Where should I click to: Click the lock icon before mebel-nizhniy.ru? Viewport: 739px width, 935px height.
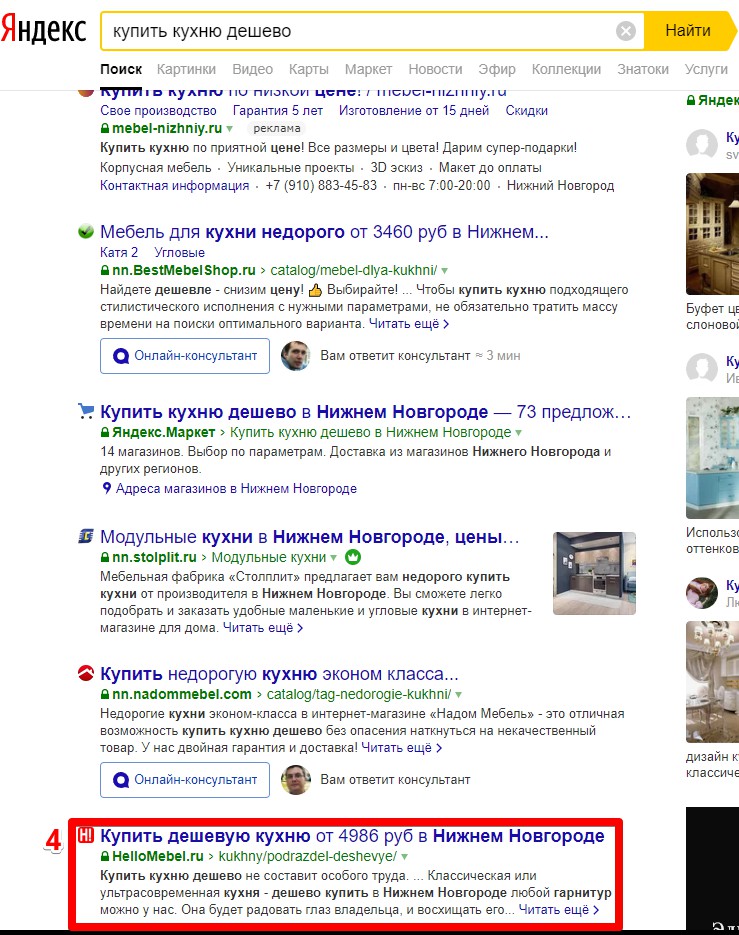[105, 128]
